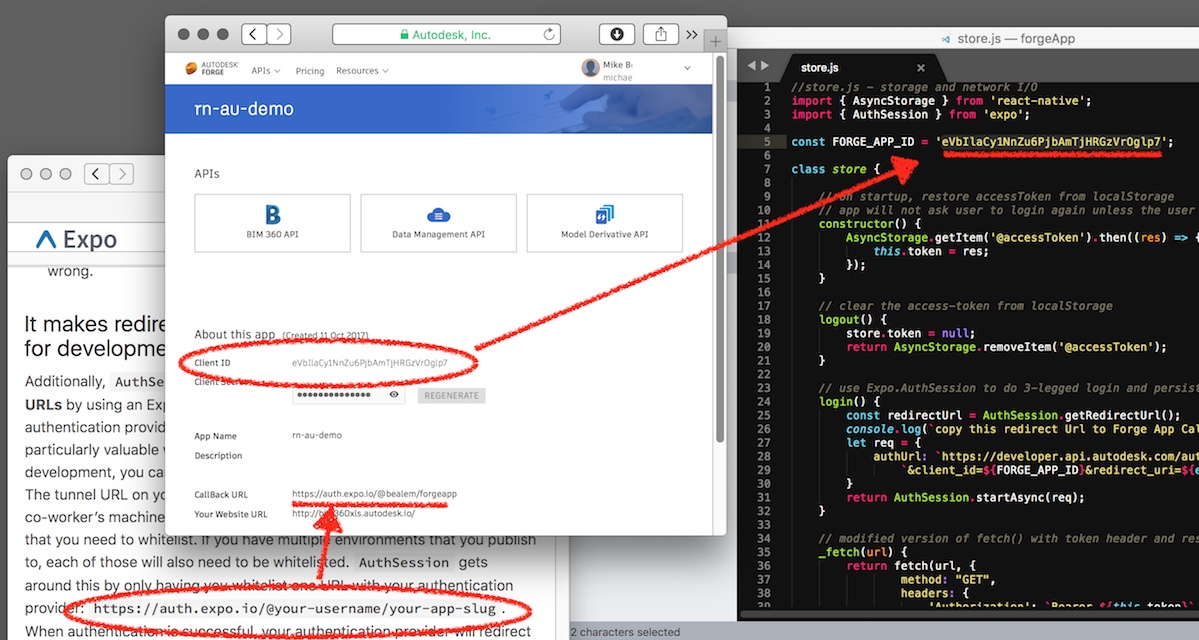Open Safari downloads button
Viewport: 1199px width, 640px height.
pyautogui.click(x=616, y=34)
